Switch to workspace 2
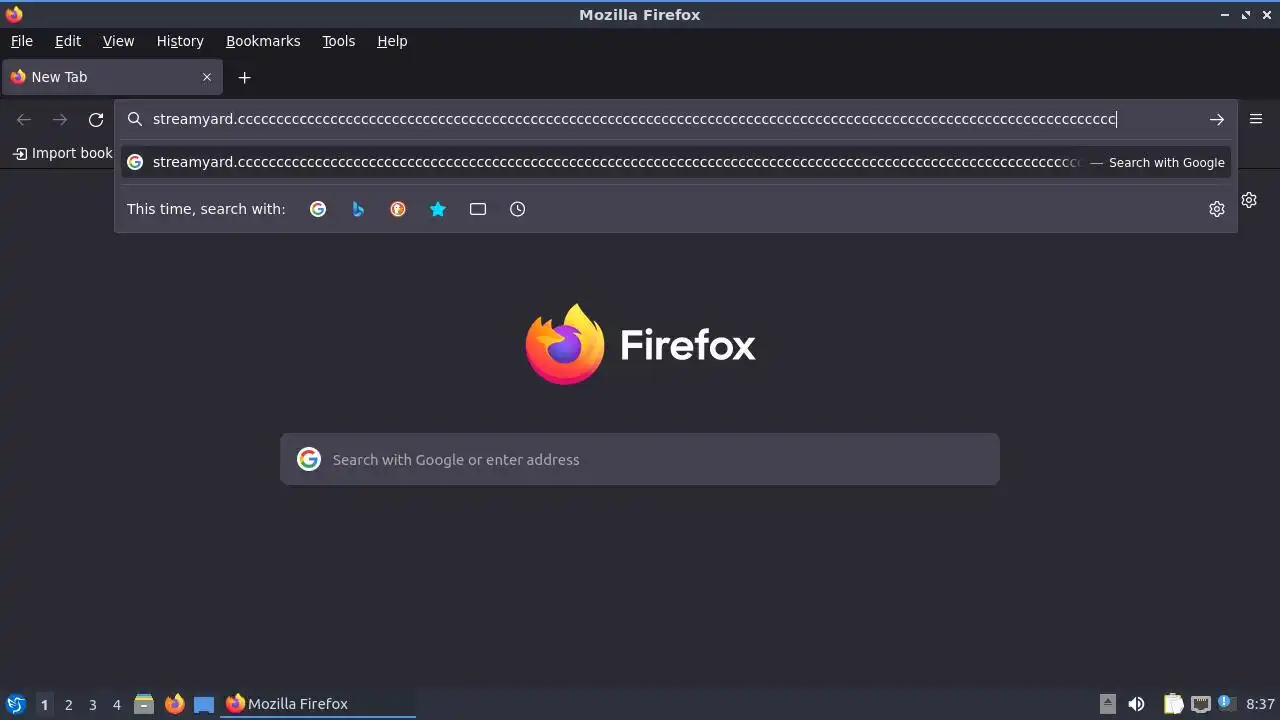1280x720 pixels. coord(68,704)
